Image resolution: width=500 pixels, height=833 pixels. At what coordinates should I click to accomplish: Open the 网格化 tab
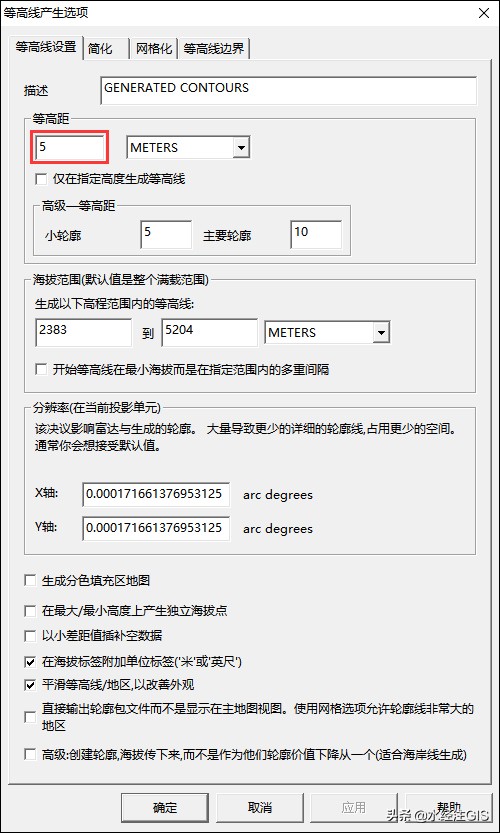(x=154, y=49)
